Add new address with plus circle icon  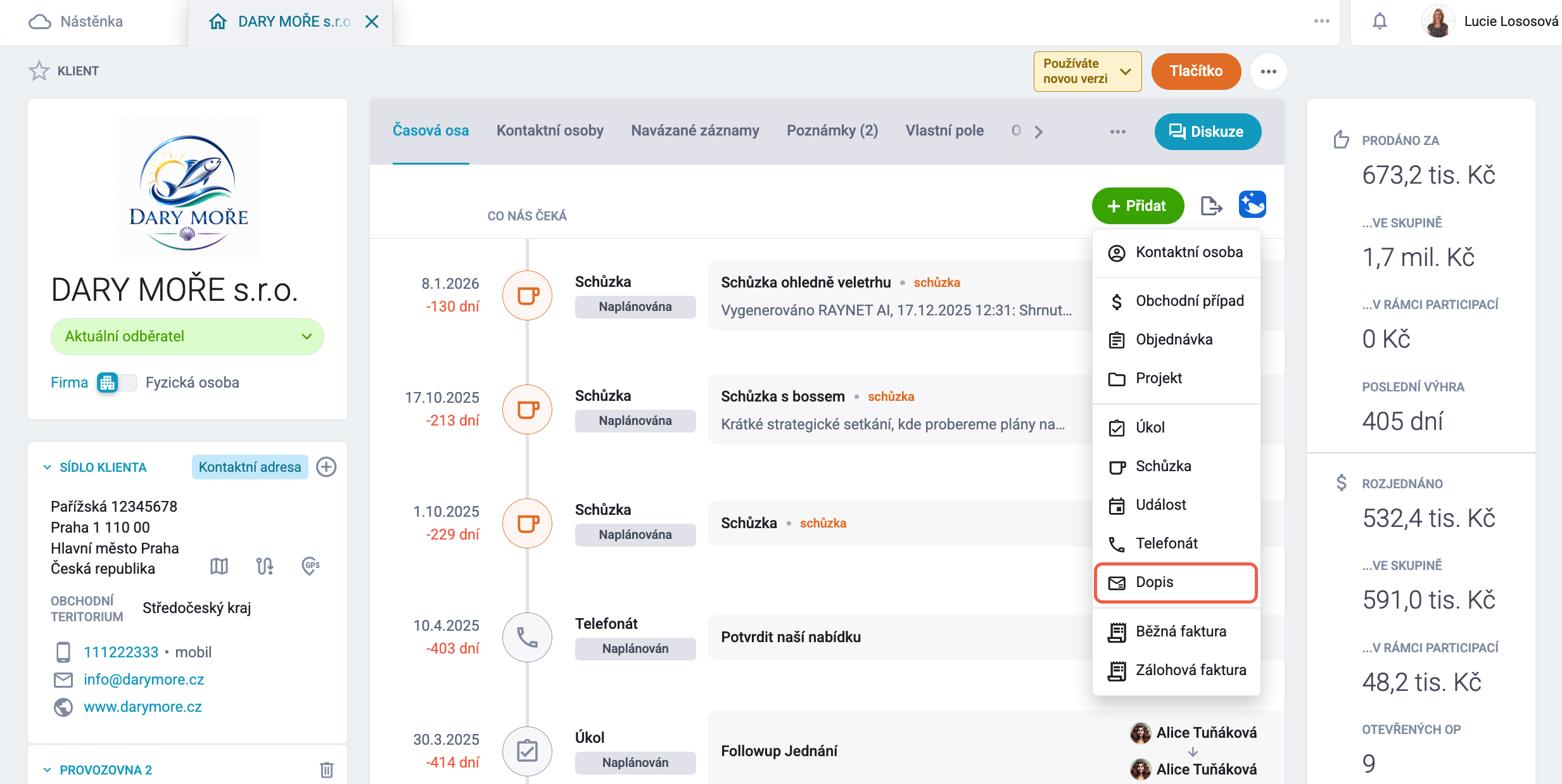point(326,467)
